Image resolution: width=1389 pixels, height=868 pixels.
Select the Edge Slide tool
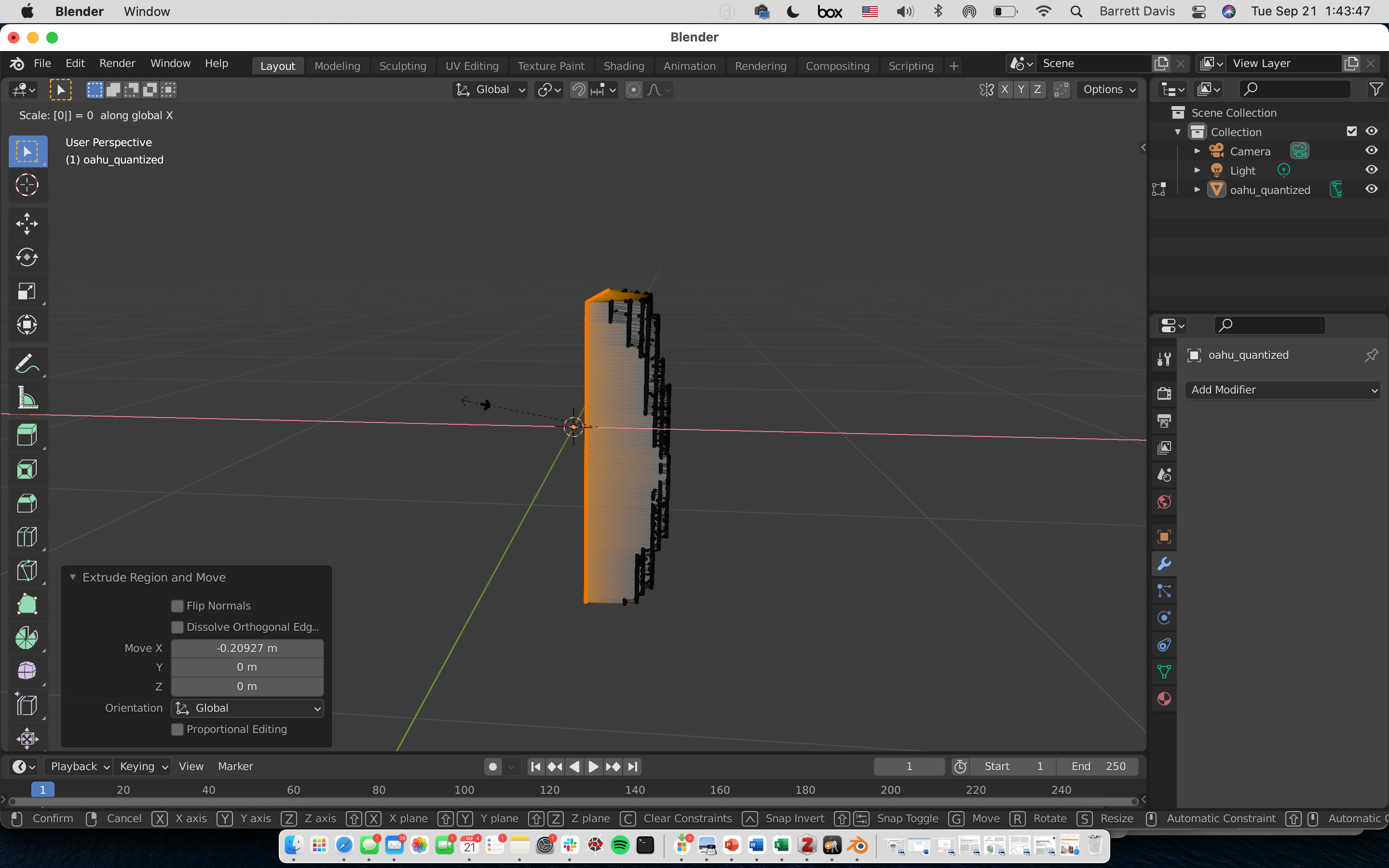(x=27, y=705)
